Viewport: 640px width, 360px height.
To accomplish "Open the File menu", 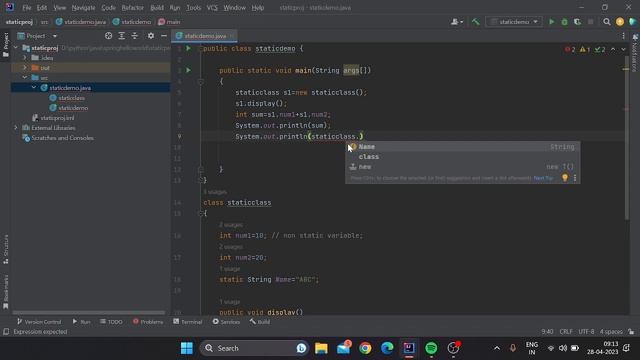I will [x=27, y=8].
